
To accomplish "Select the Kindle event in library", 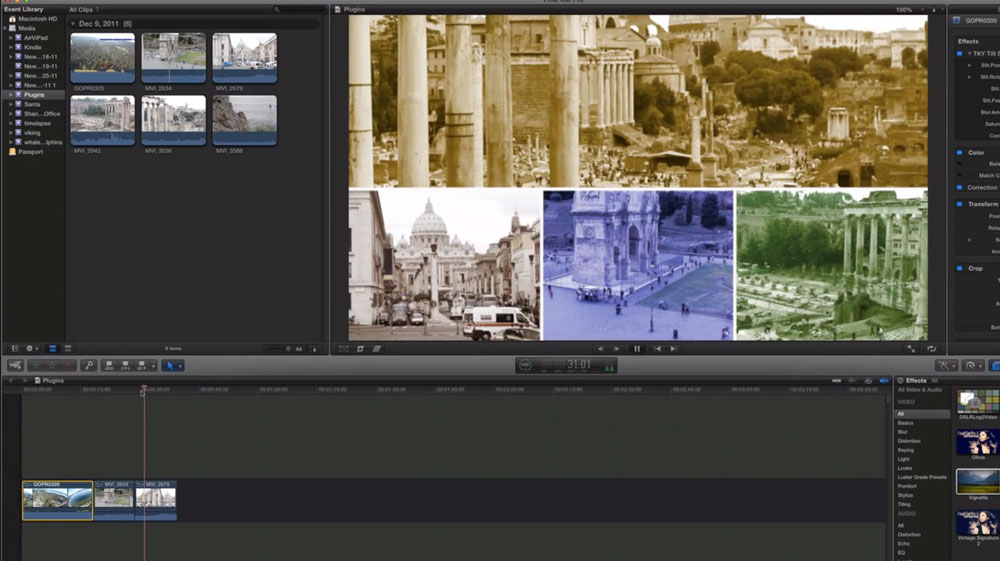I will coord(33,47).
